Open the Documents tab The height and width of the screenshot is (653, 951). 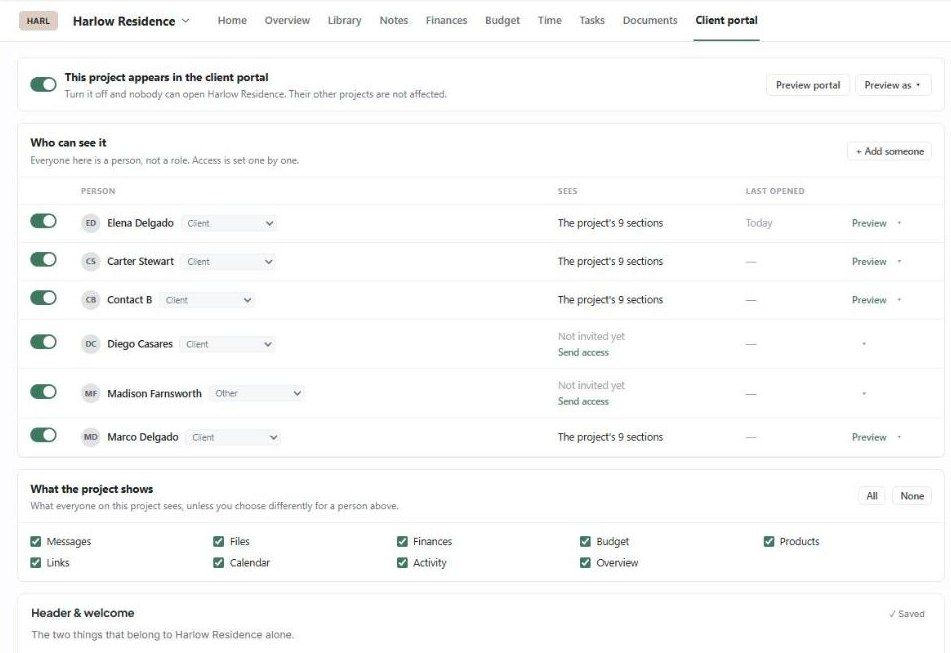coord(650,21)
